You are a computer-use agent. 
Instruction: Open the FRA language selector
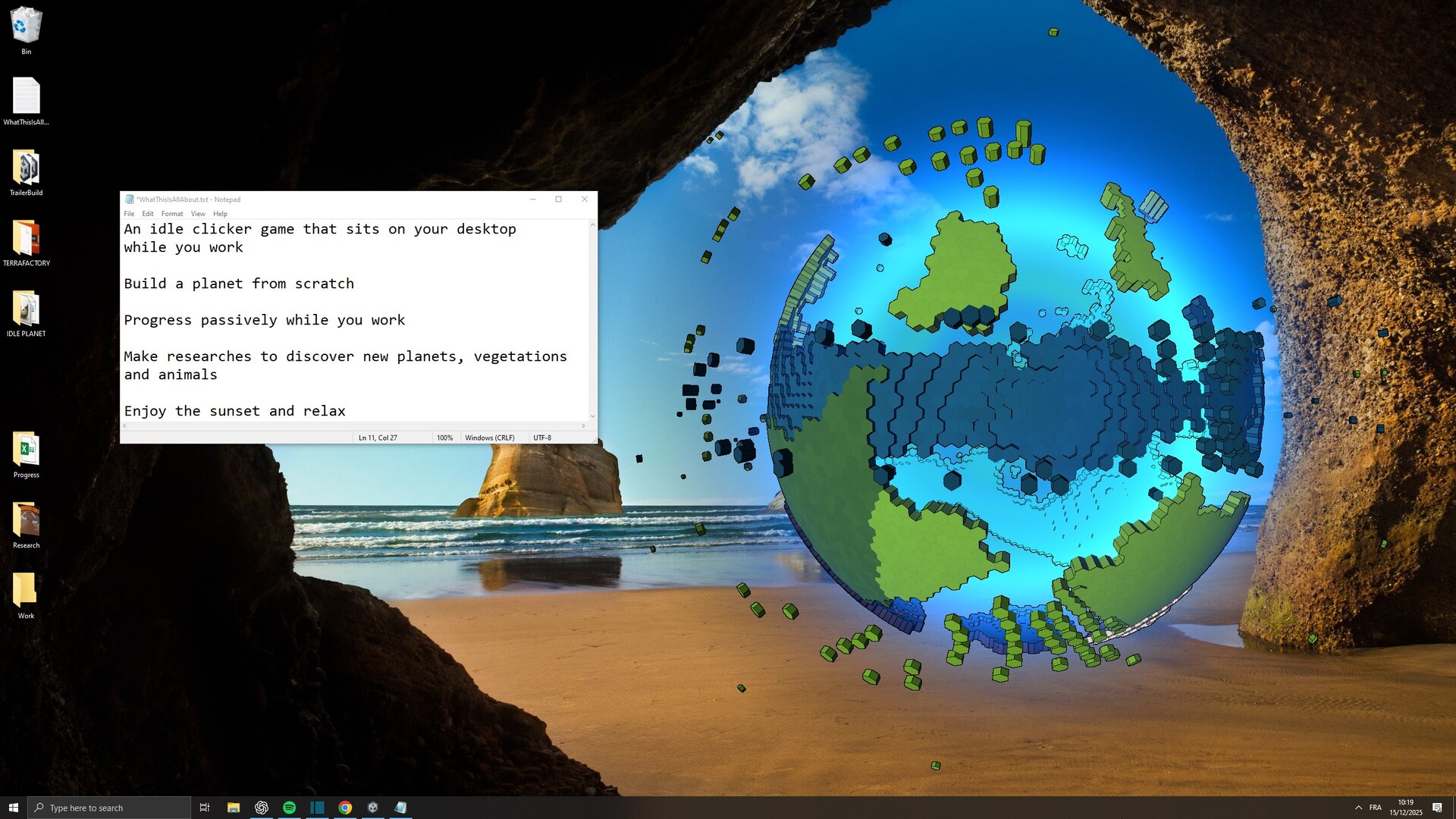point(1376,808)
